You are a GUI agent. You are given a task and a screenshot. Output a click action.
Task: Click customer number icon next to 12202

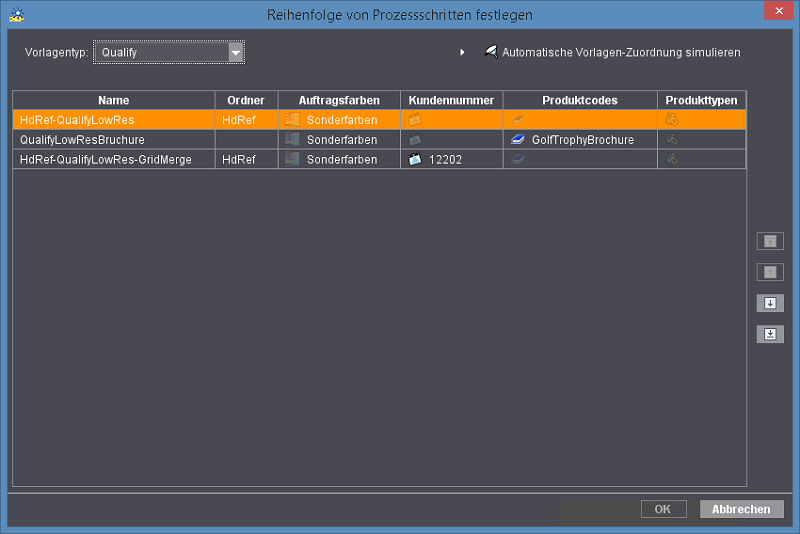pos(415,160)
